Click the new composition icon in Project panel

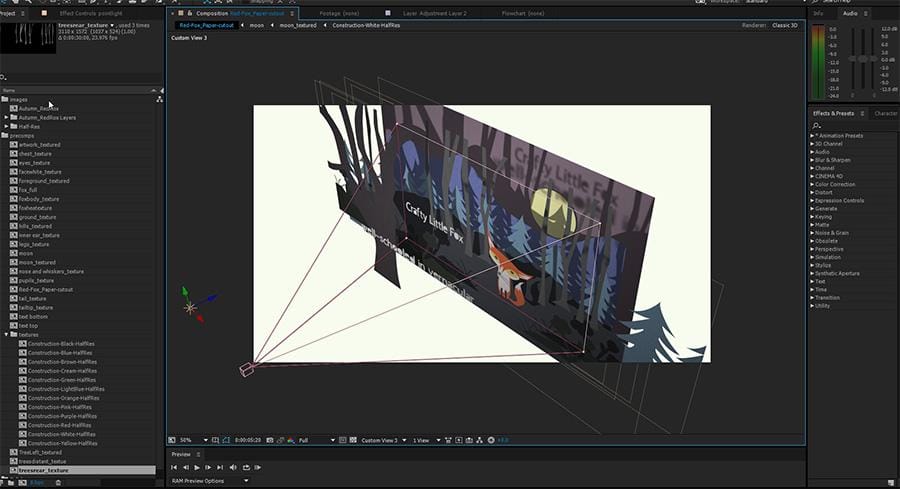tap(22, 483)
